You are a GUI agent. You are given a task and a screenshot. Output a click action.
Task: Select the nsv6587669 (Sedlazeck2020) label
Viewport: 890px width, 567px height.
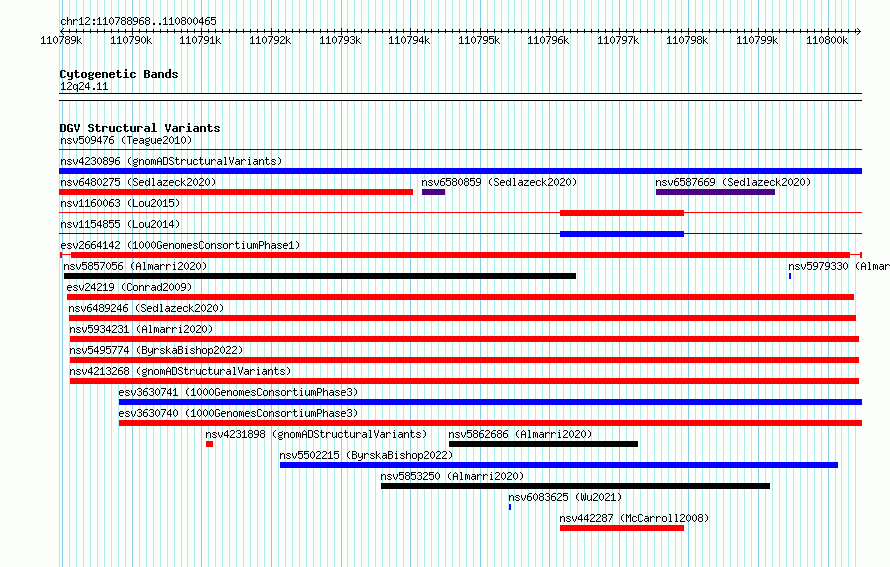[x=733, y=182]
